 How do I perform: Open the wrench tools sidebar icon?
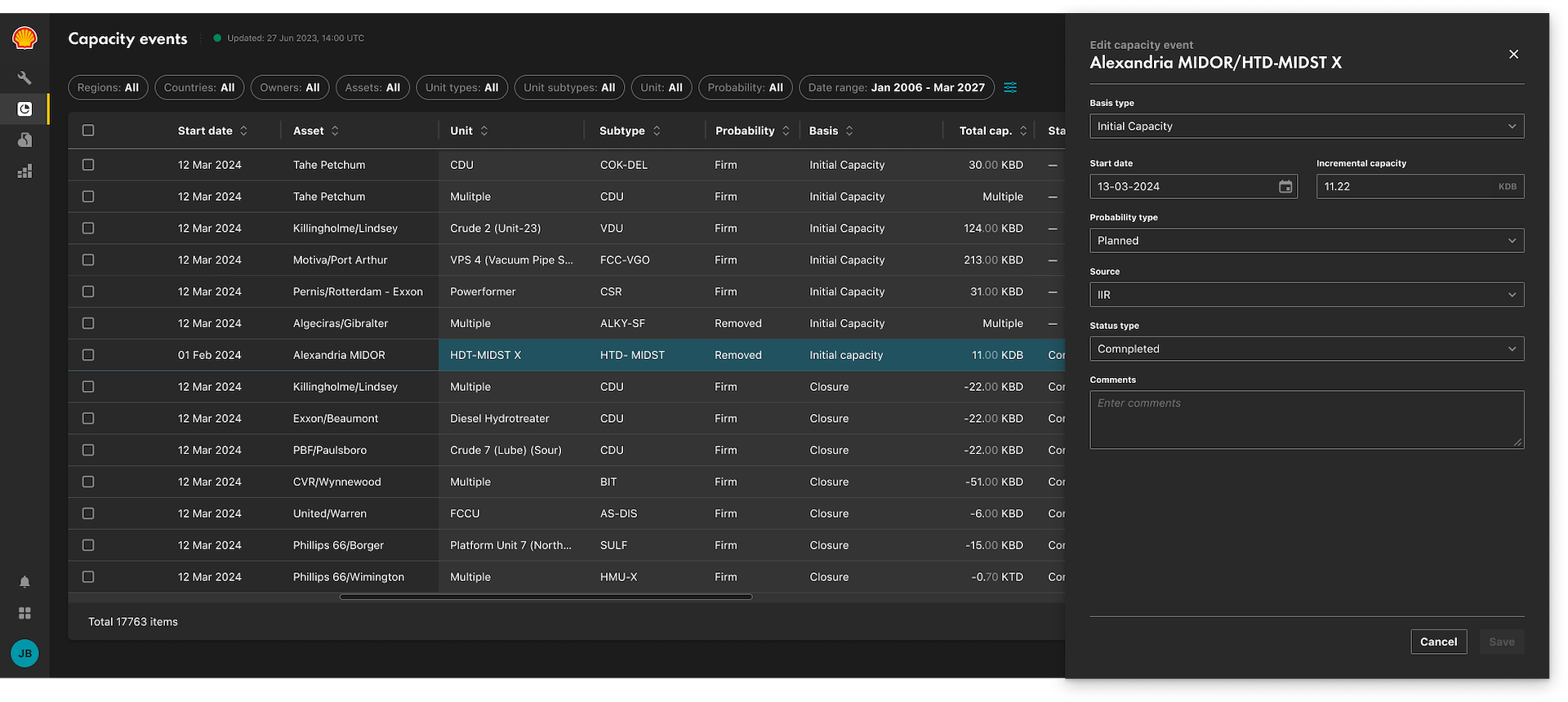tap(24, 78)
